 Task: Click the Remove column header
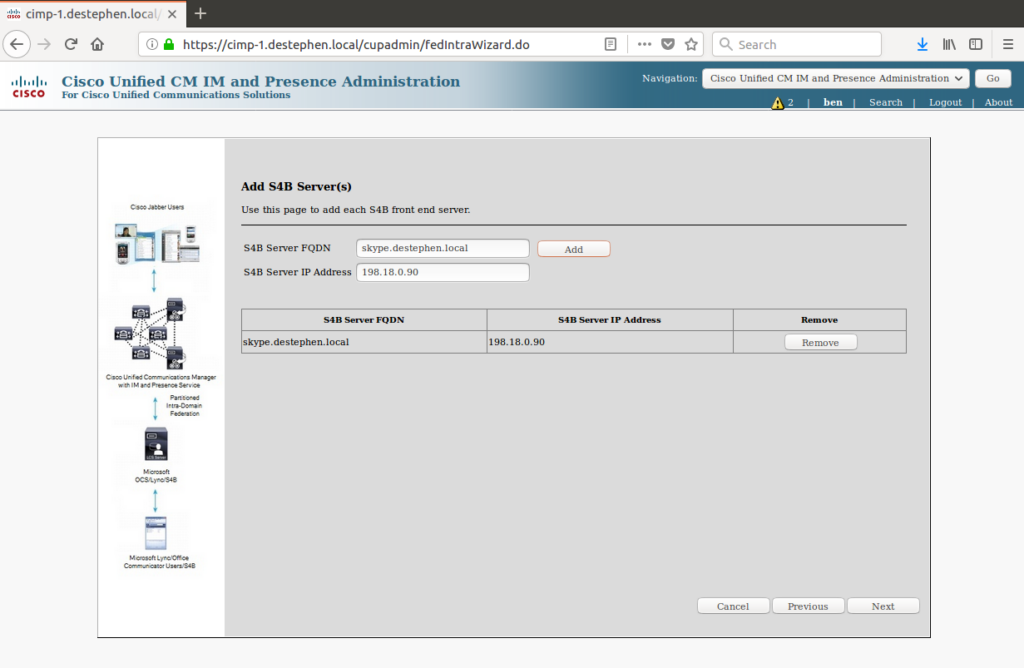[820, 320]
